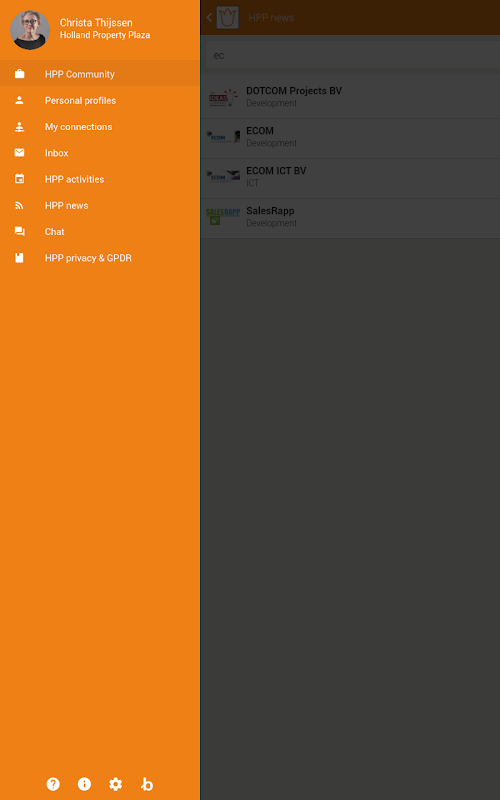The width and height of the screenshot is (500, 800).
Task: Go back using the left chevron arrow
Action: 209,17
